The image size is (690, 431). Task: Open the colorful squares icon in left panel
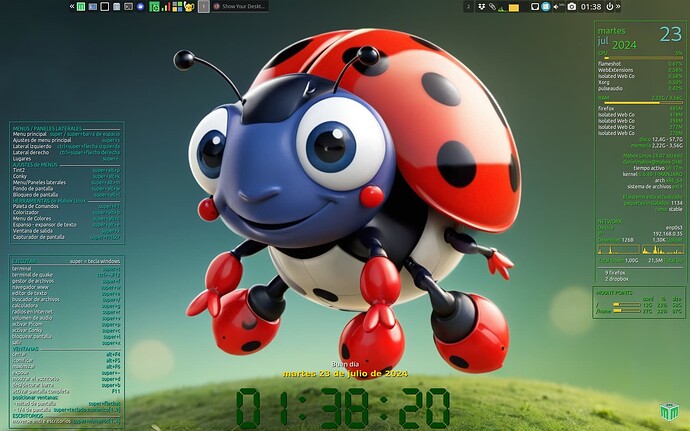177,6
